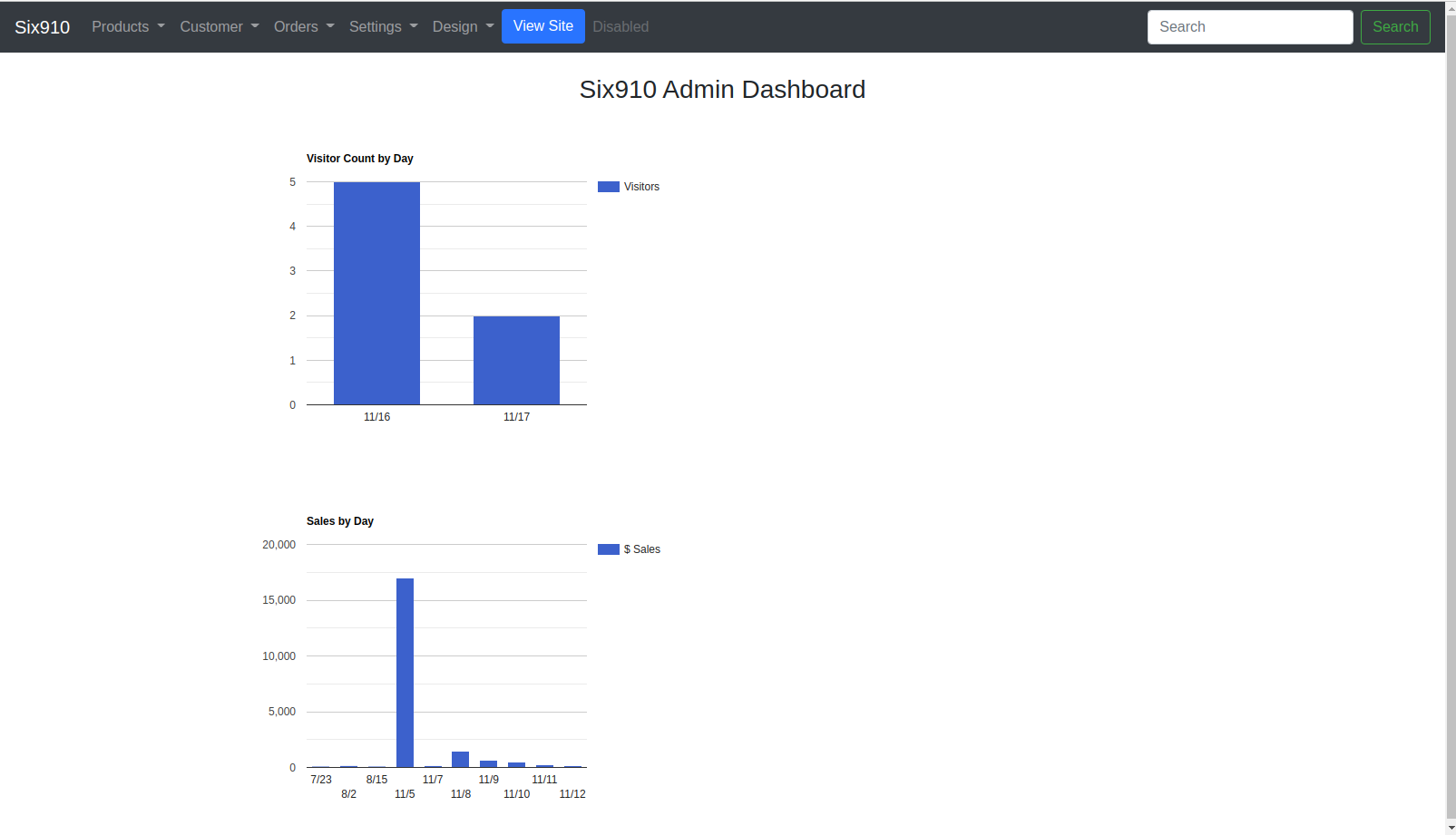
Task: Open the Customer dropdown menu
Action: 220,27
